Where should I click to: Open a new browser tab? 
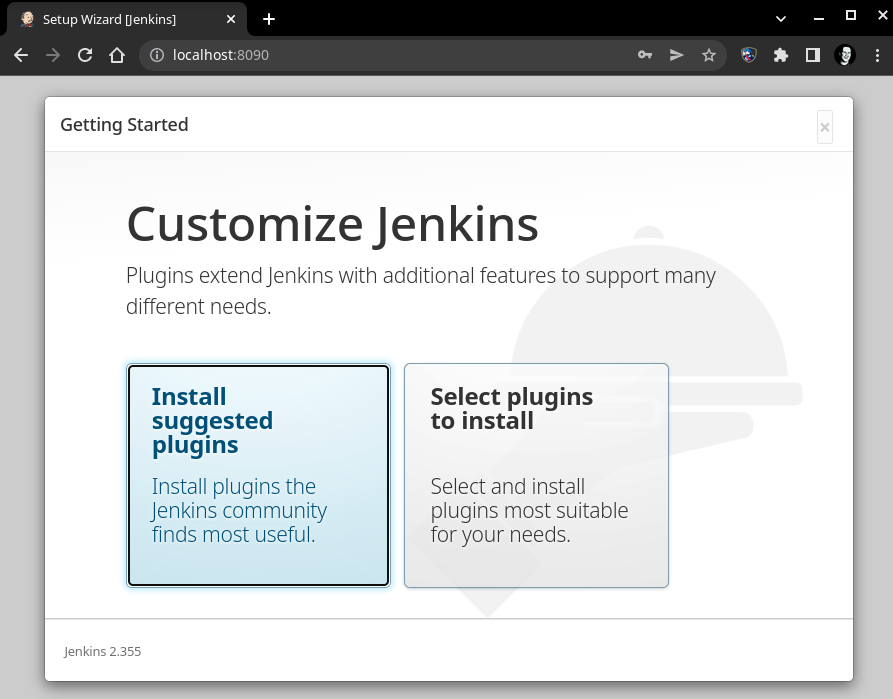click(x=269, y=19)
